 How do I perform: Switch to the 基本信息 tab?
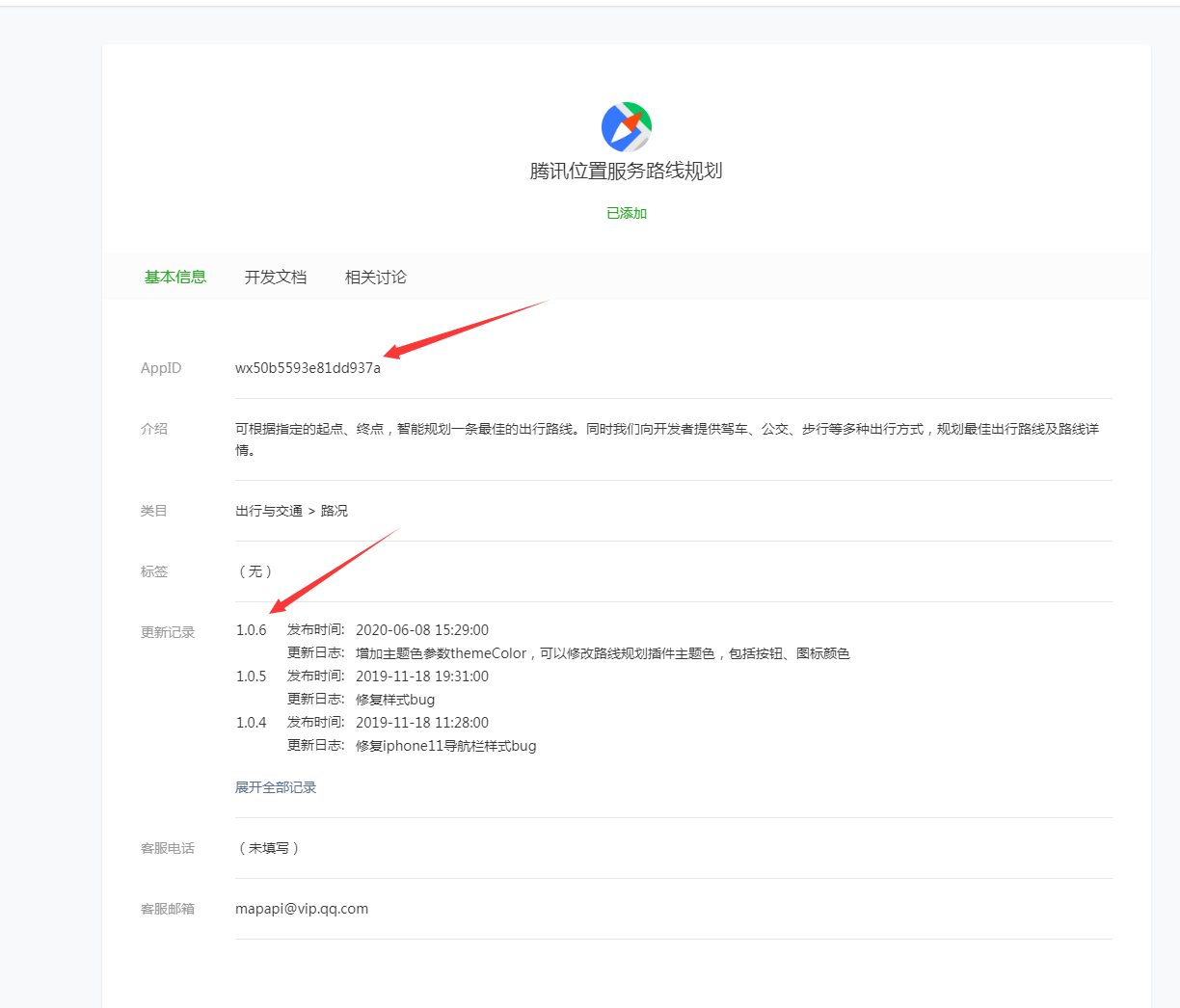(x=175, y=277)
